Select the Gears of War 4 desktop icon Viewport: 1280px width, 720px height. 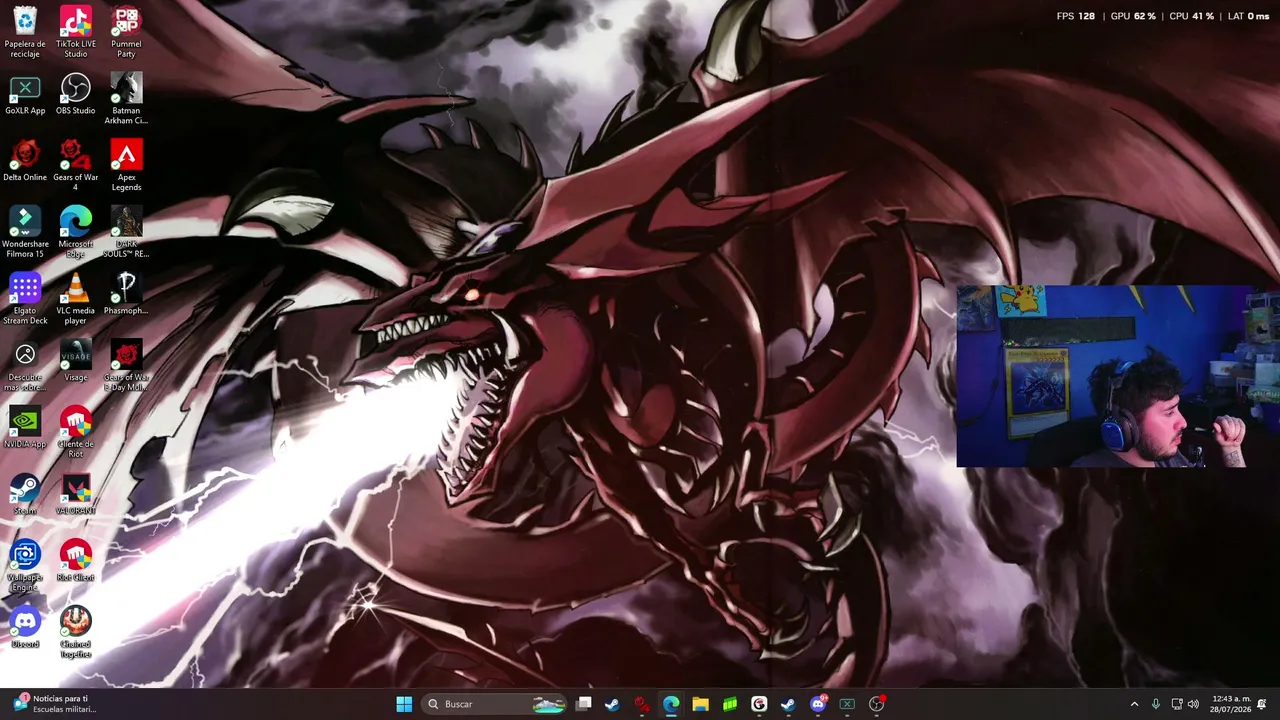point(76,166)
